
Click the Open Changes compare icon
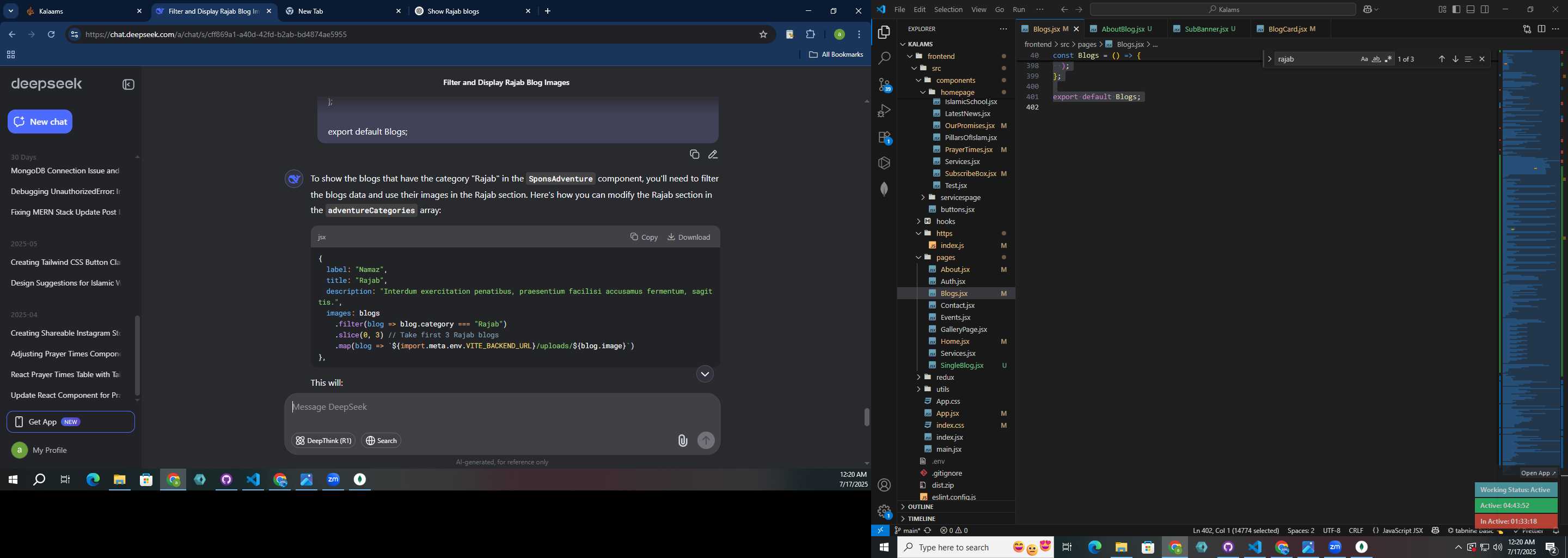1526,29
